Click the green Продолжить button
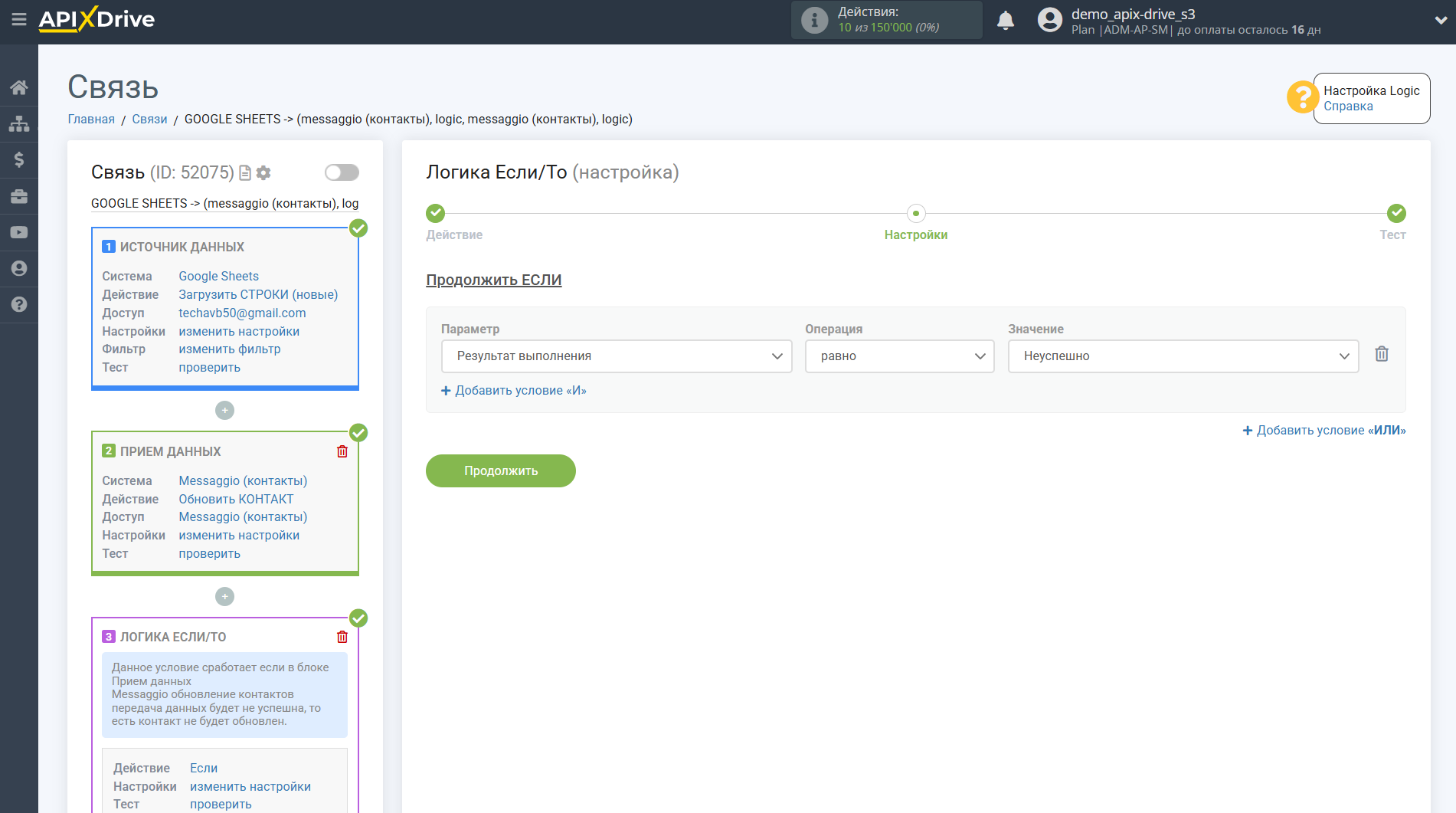1456x813 pixels. pyautogui.click(x=500, y=470)
